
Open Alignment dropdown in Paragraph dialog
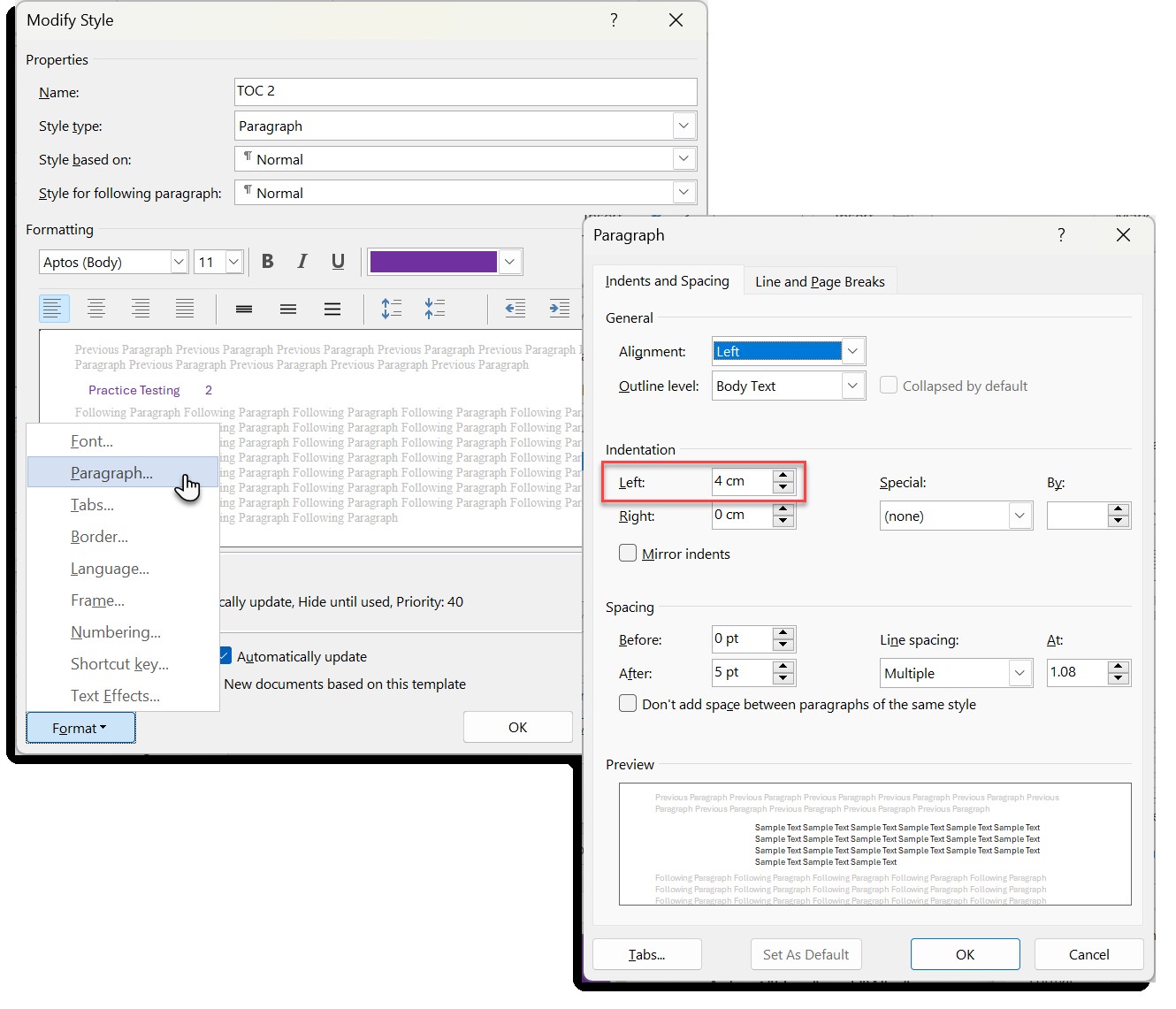point(852,351)
